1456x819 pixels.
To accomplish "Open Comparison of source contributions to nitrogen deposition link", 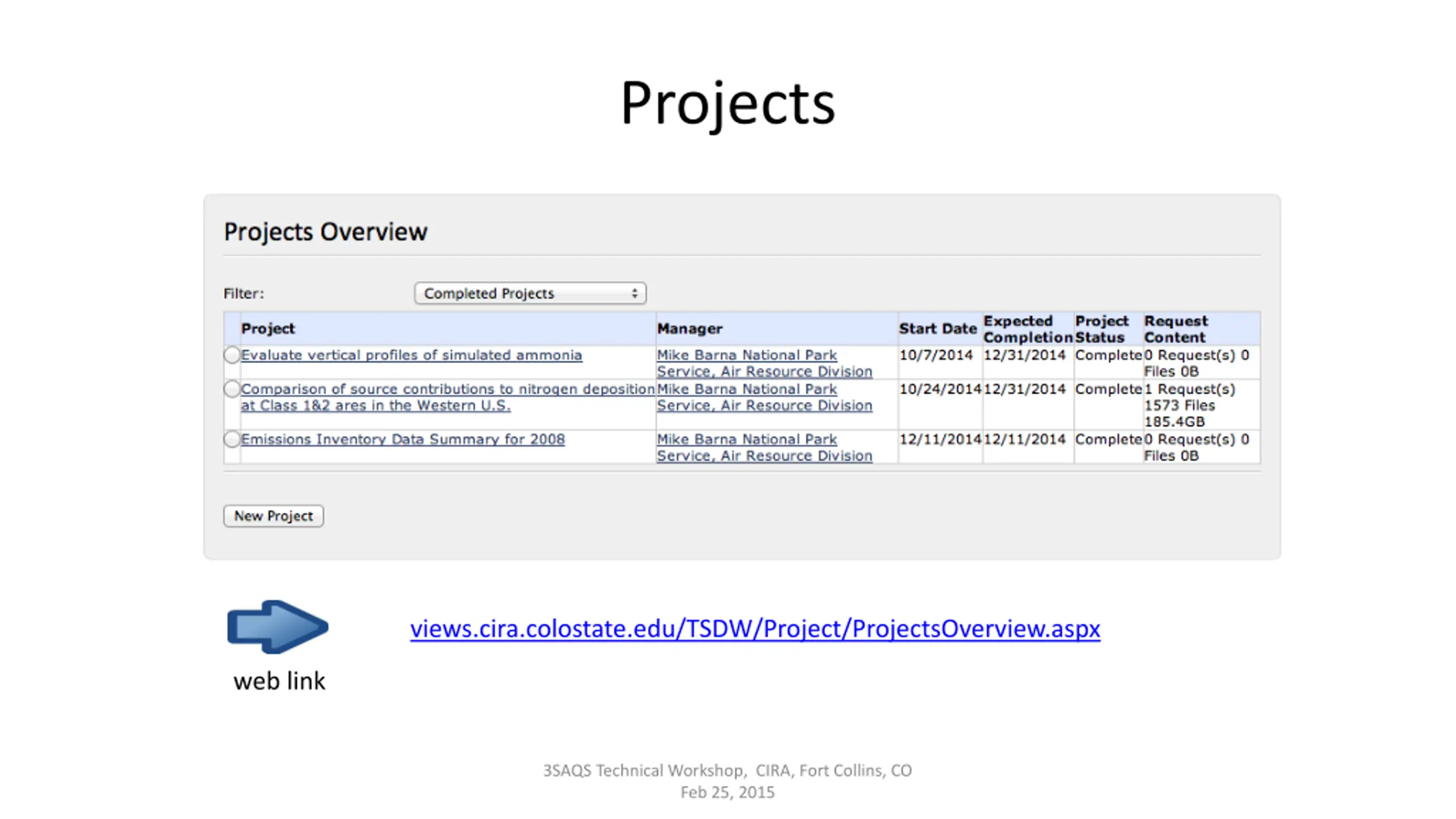I will (x=448, y=397).
